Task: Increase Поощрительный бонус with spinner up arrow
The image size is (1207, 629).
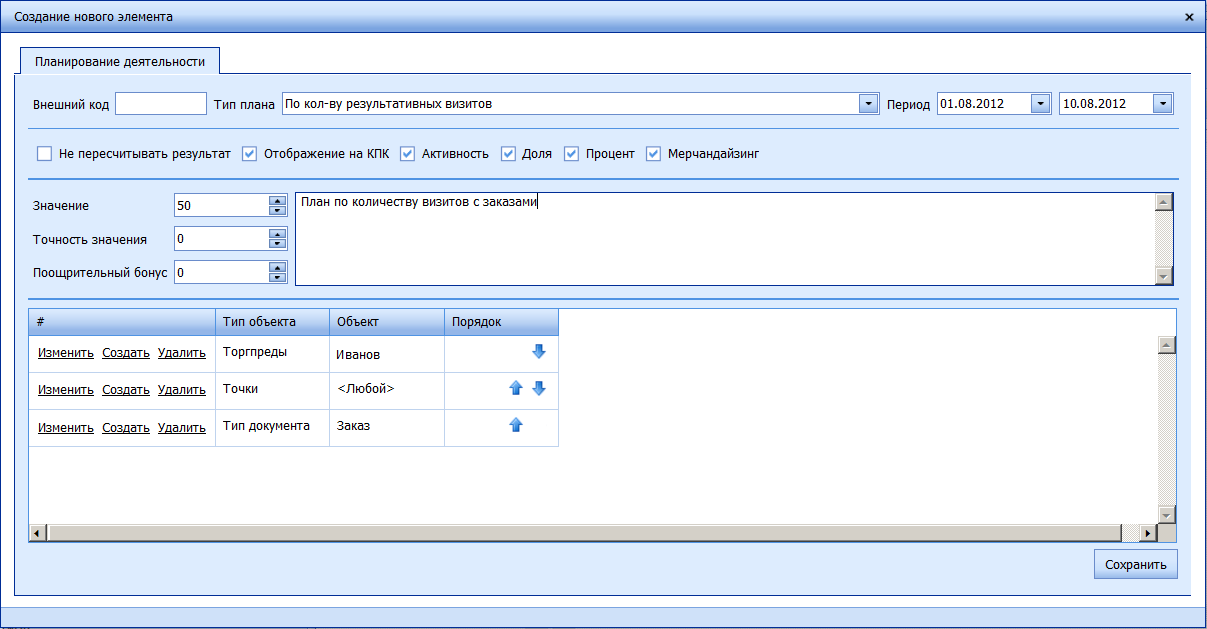Action: [x=278, y=267]
